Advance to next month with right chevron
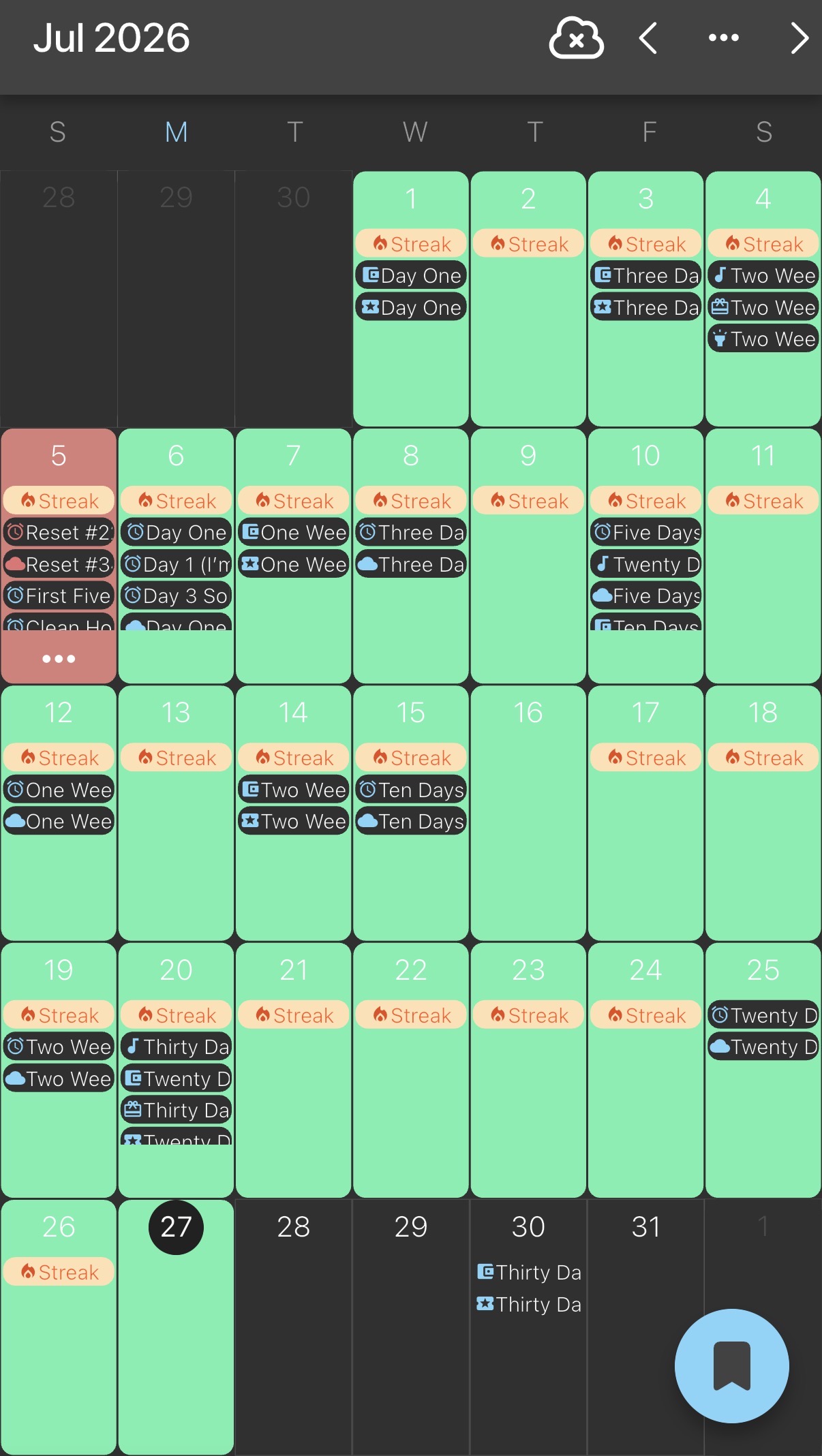The height and width of the screenshot is (1456, 822). point(799,38)
